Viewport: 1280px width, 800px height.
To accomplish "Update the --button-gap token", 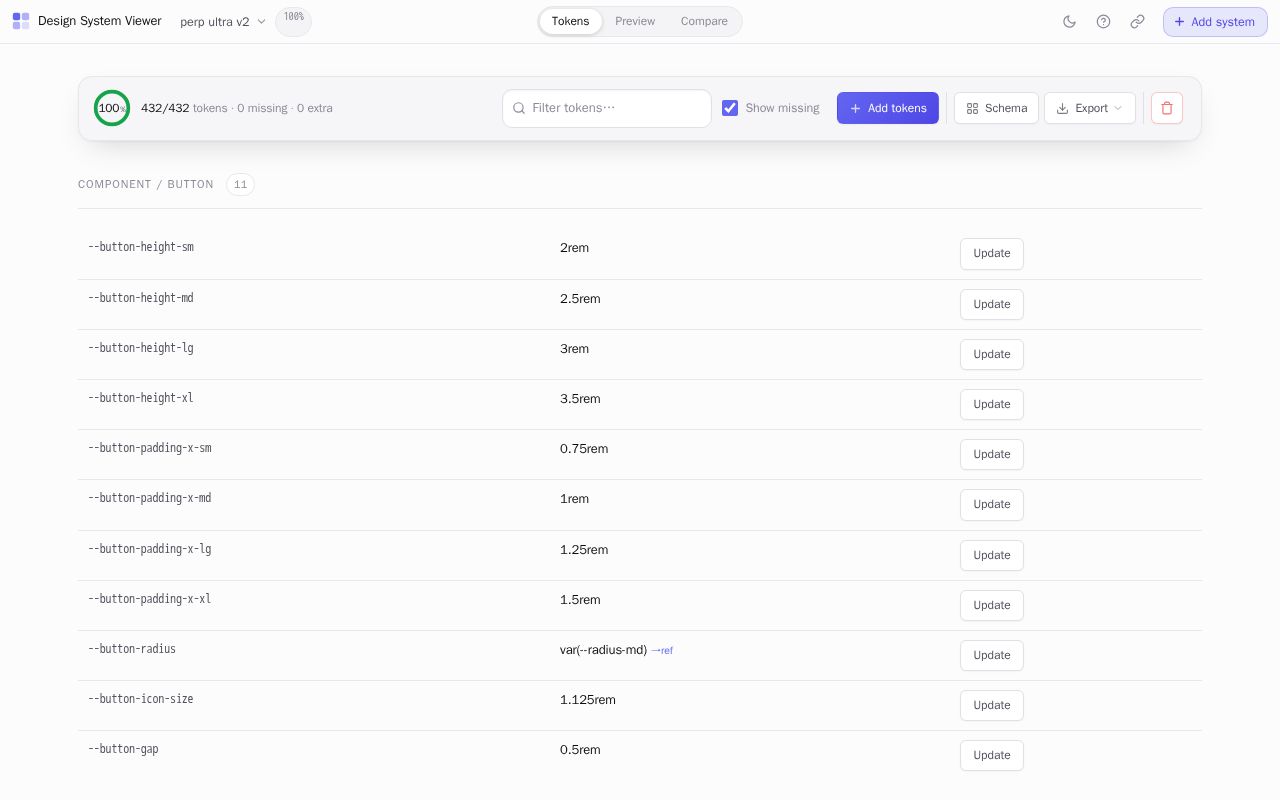I will (992, 755).
